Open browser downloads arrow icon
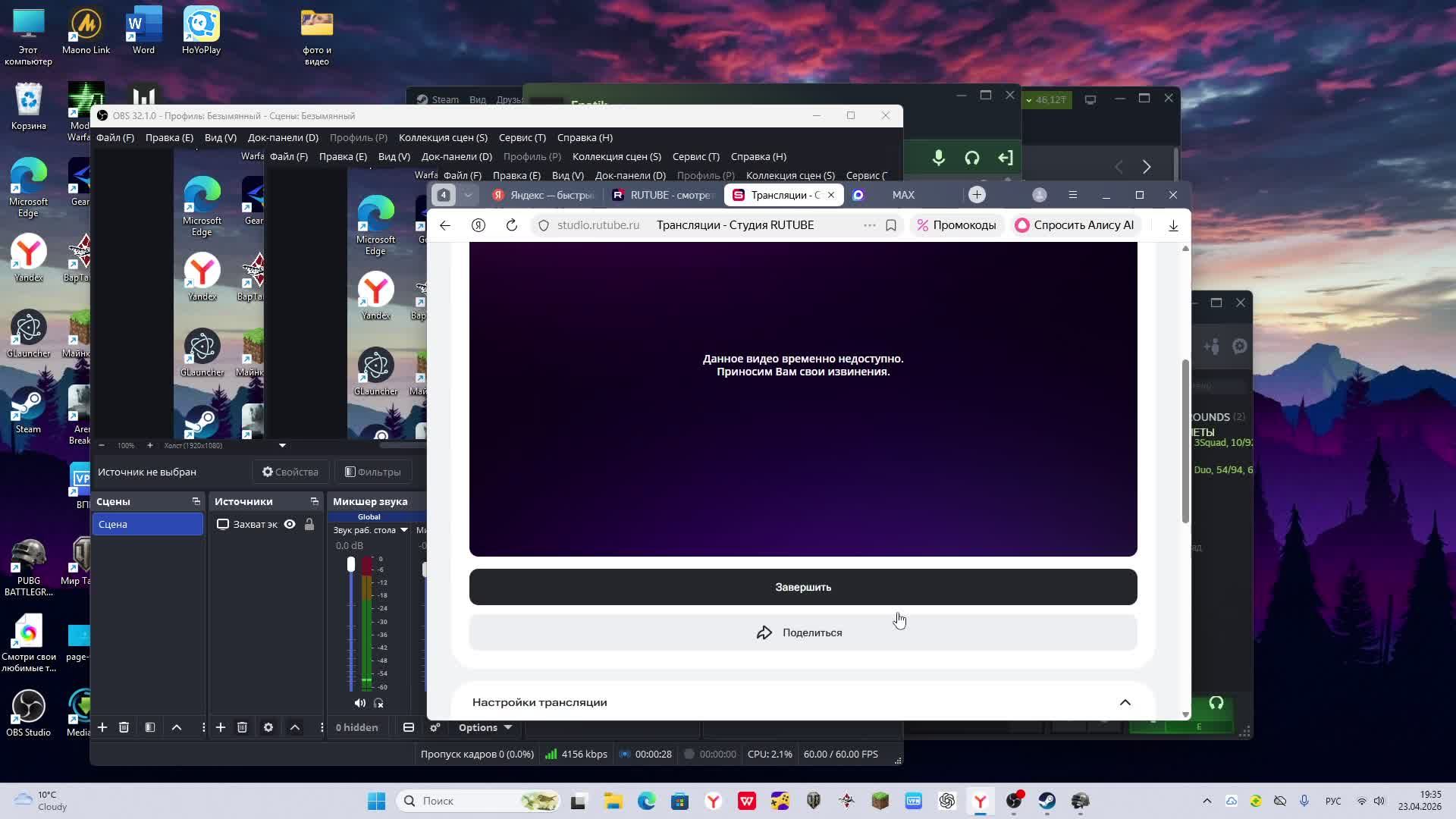 pyautogui.click(x=1173, y=225)
